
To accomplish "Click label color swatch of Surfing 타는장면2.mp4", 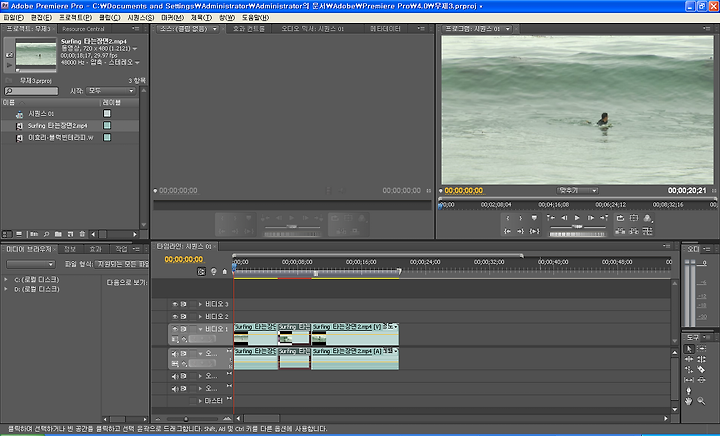I will (107, 125).
